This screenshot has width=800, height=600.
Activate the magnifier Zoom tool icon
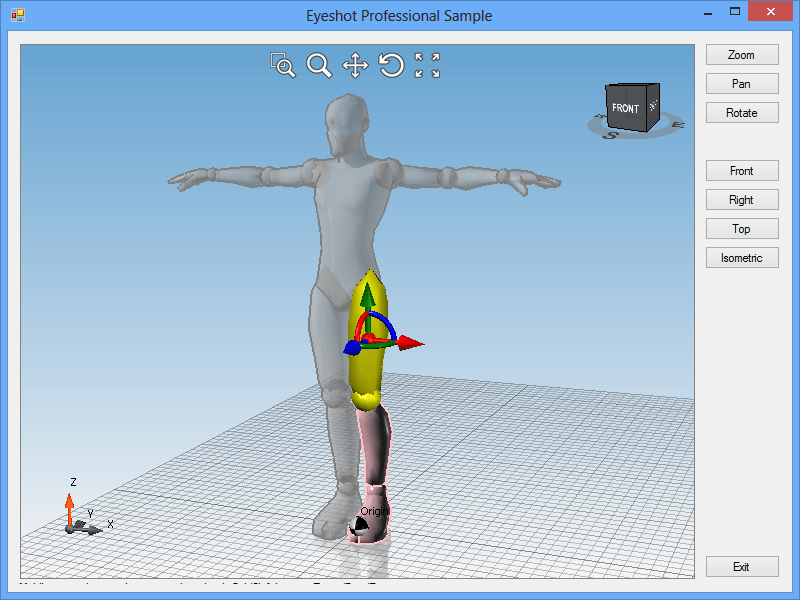(319, 66)
